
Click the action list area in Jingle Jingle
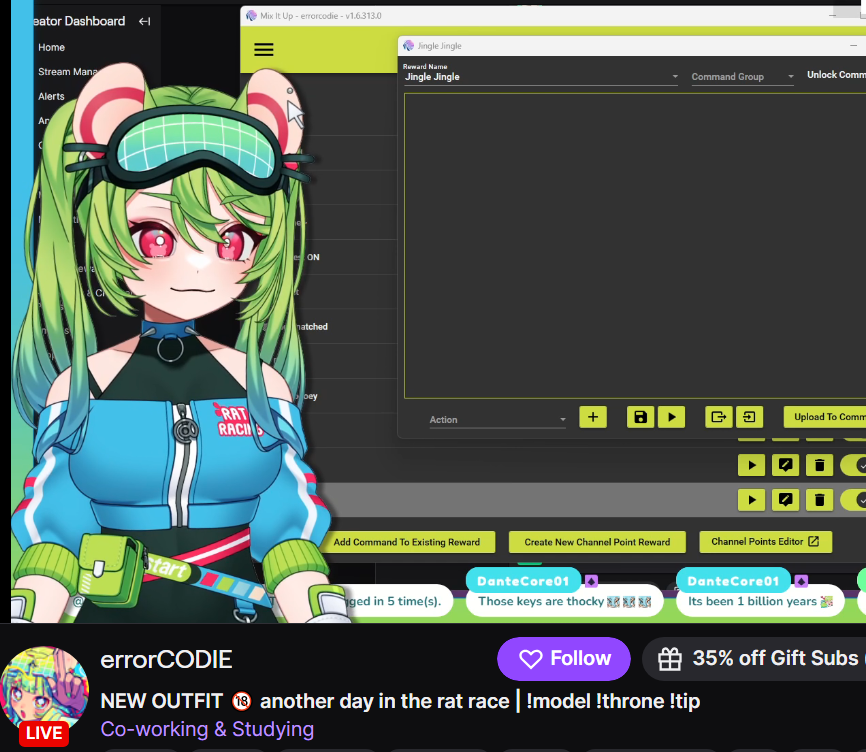tap(635, 246)
